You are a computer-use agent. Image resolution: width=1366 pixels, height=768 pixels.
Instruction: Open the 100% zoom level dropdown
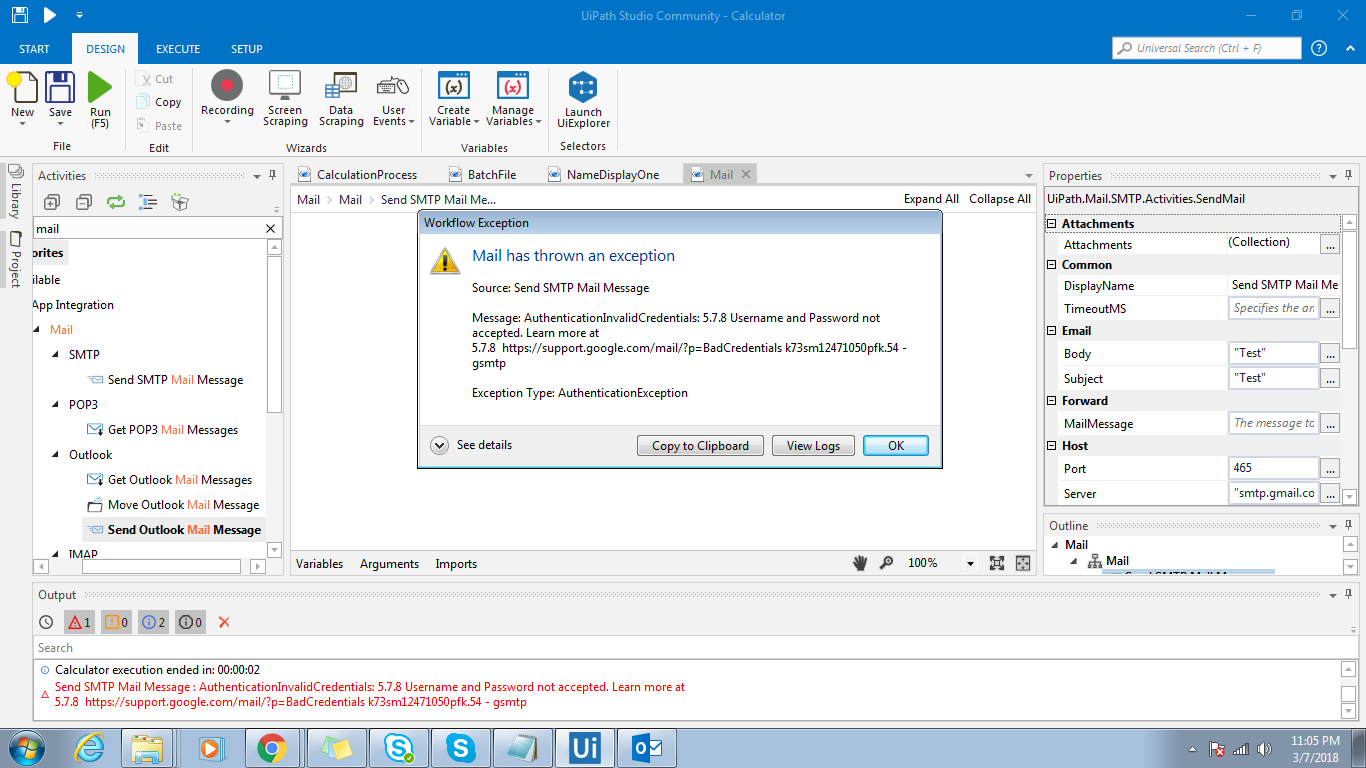coord(970,564)
